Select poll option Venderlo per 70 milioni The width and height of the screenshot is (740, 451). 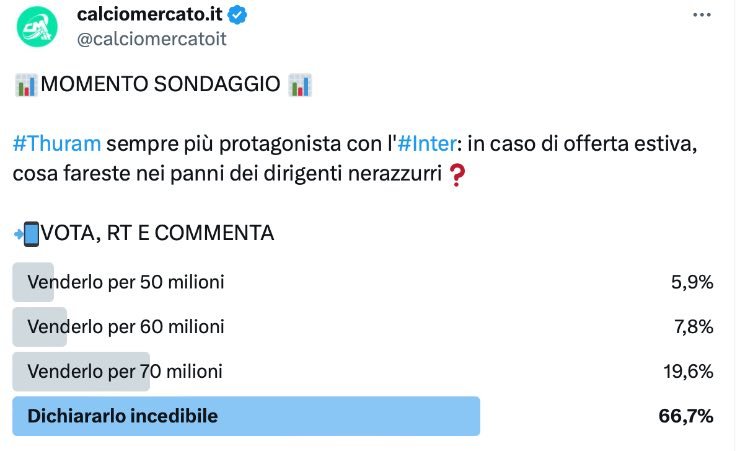(x=126, y=372)
